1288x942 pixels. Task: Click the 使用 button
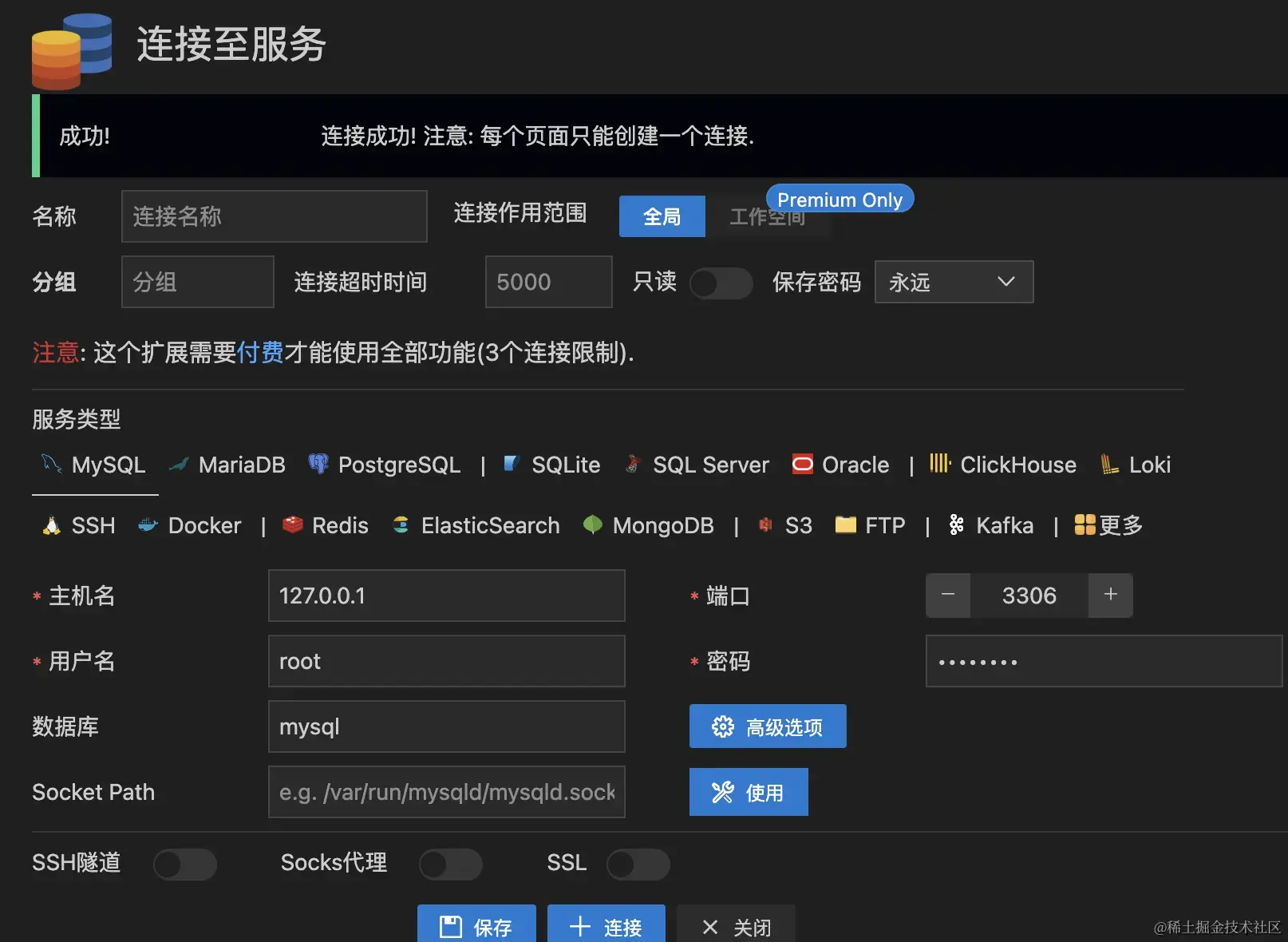[749, 792]
